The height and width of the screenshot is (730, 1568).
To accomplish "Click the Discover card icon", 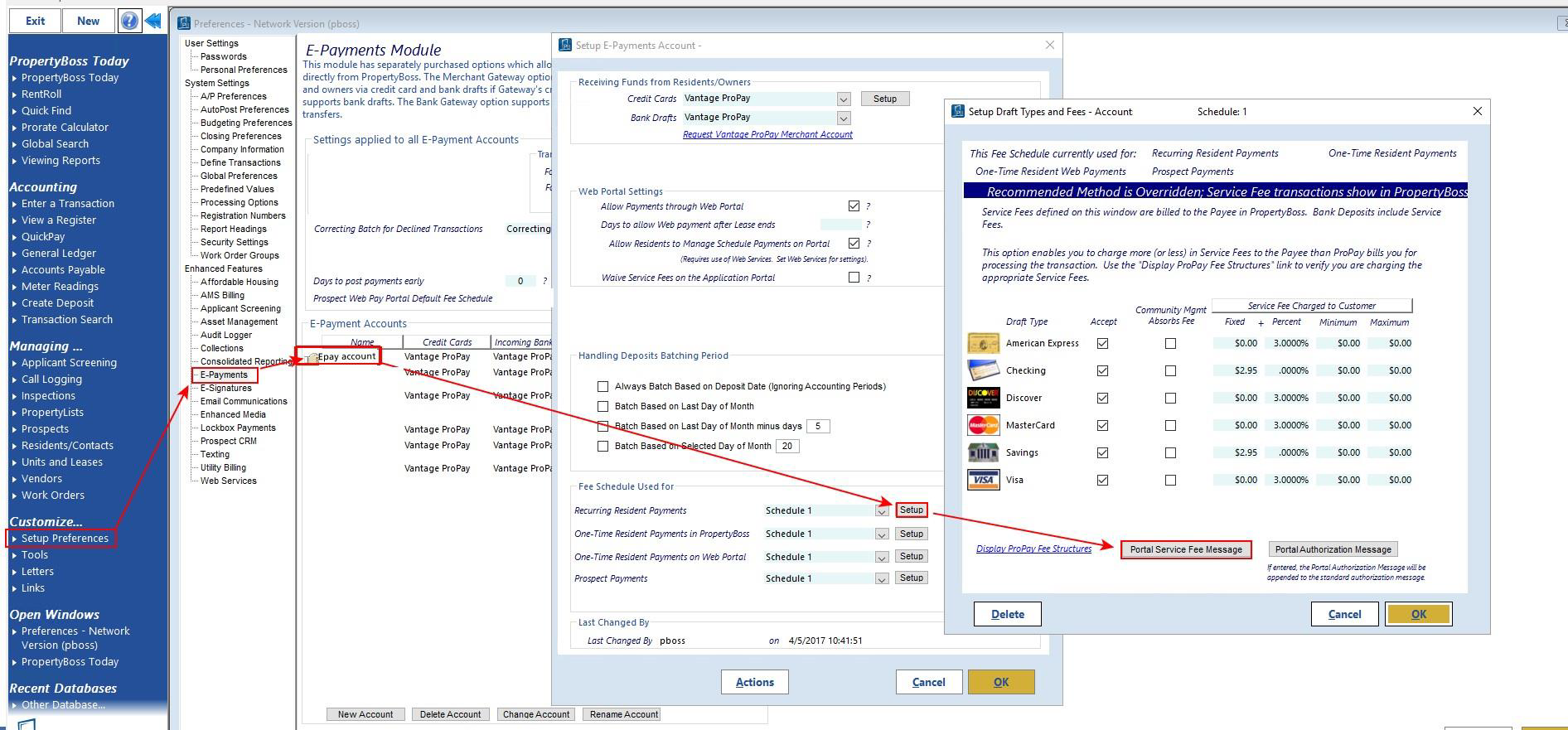I will point(983,398).
